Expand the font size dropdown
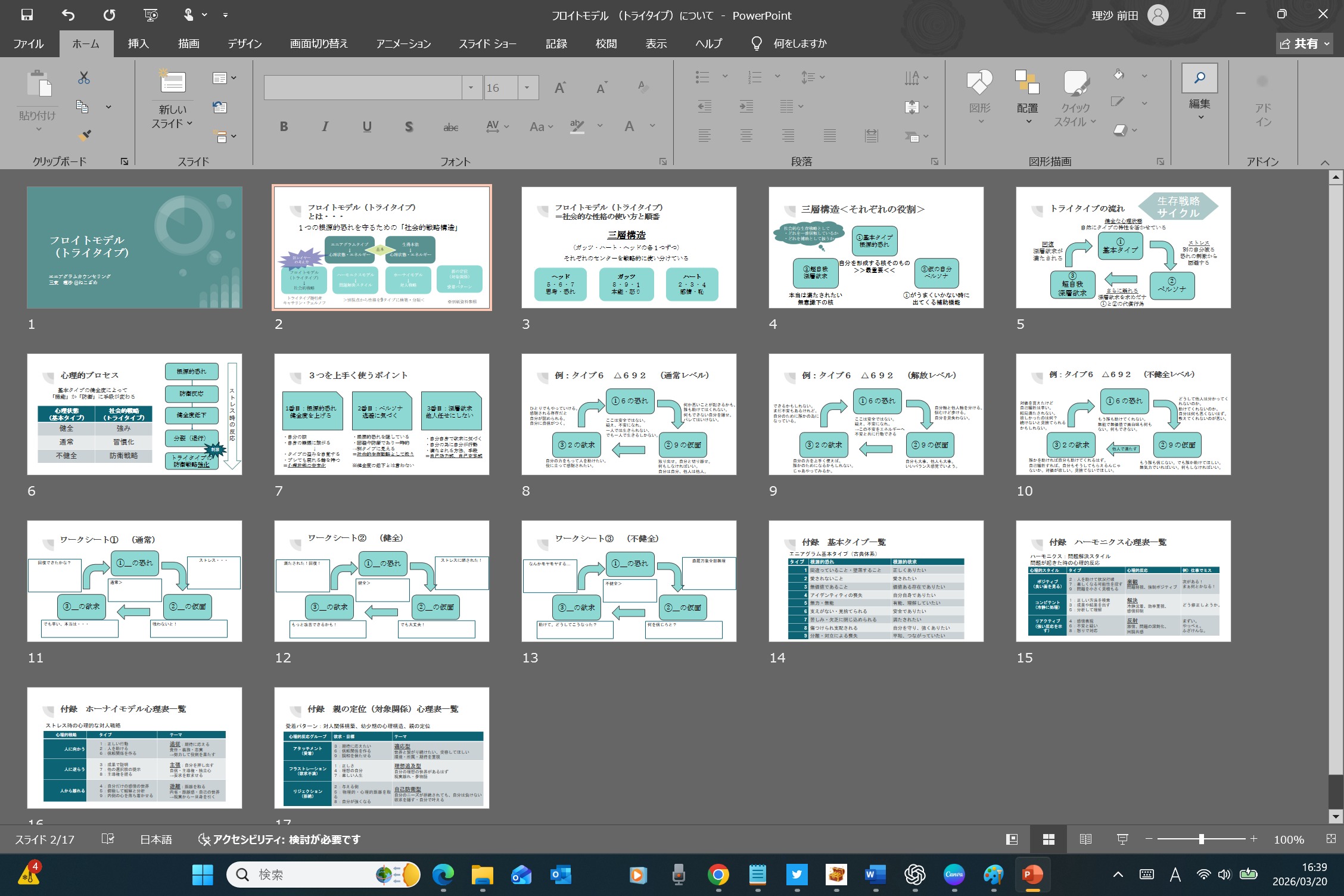This screenshot has width=1344, height=896. coord(527,88)
